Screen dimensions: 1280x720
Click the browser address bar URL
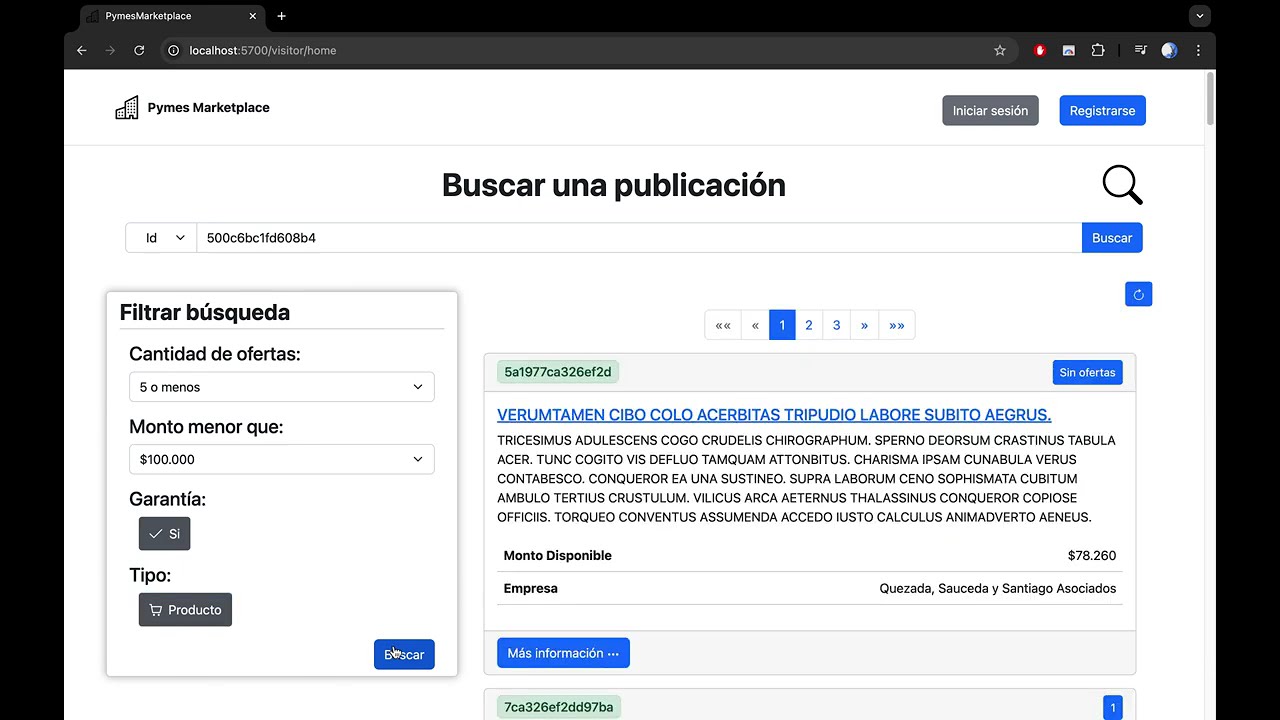tap(263, 50)
